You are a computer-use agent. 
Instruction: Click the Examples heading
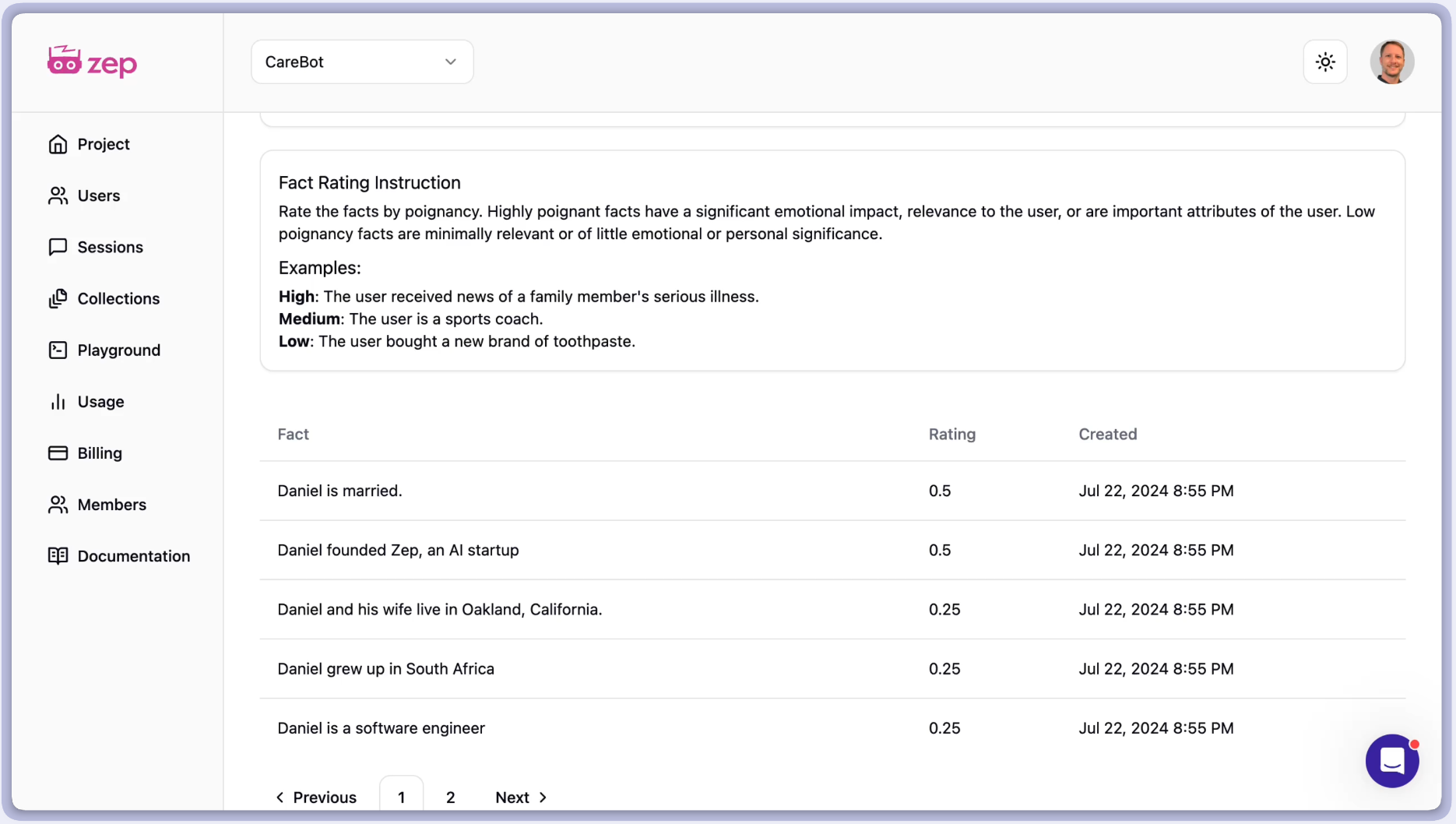pos(319,268)
